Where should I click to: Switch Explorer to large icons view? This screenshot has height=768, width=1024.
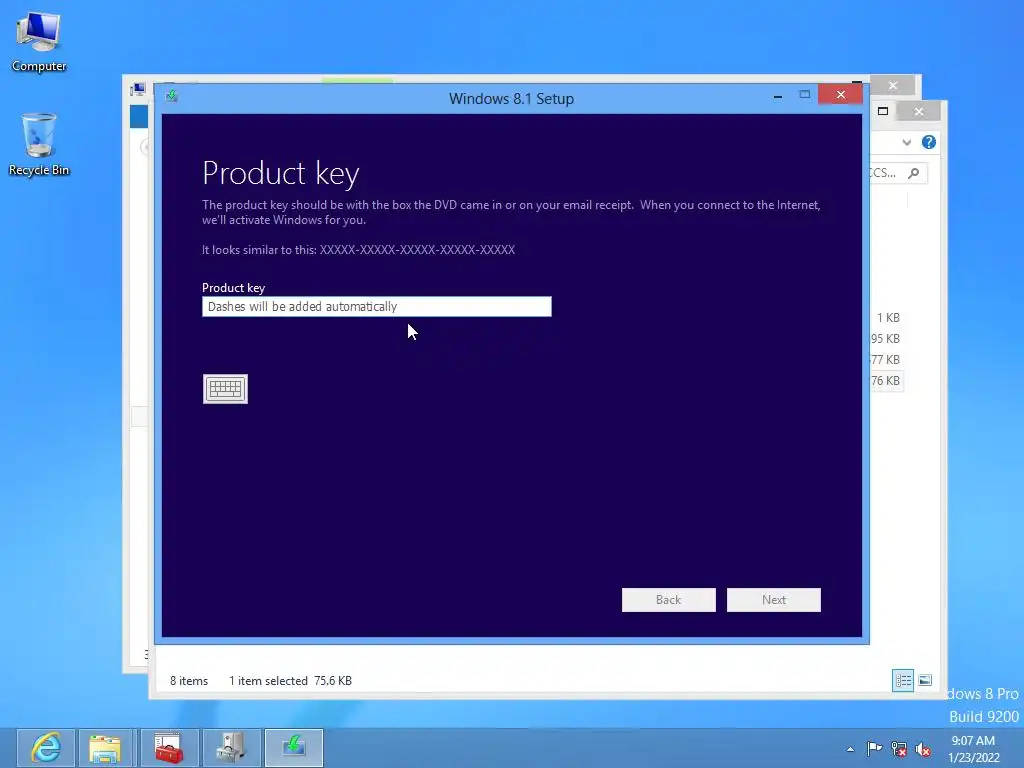(x=925, y=680)
